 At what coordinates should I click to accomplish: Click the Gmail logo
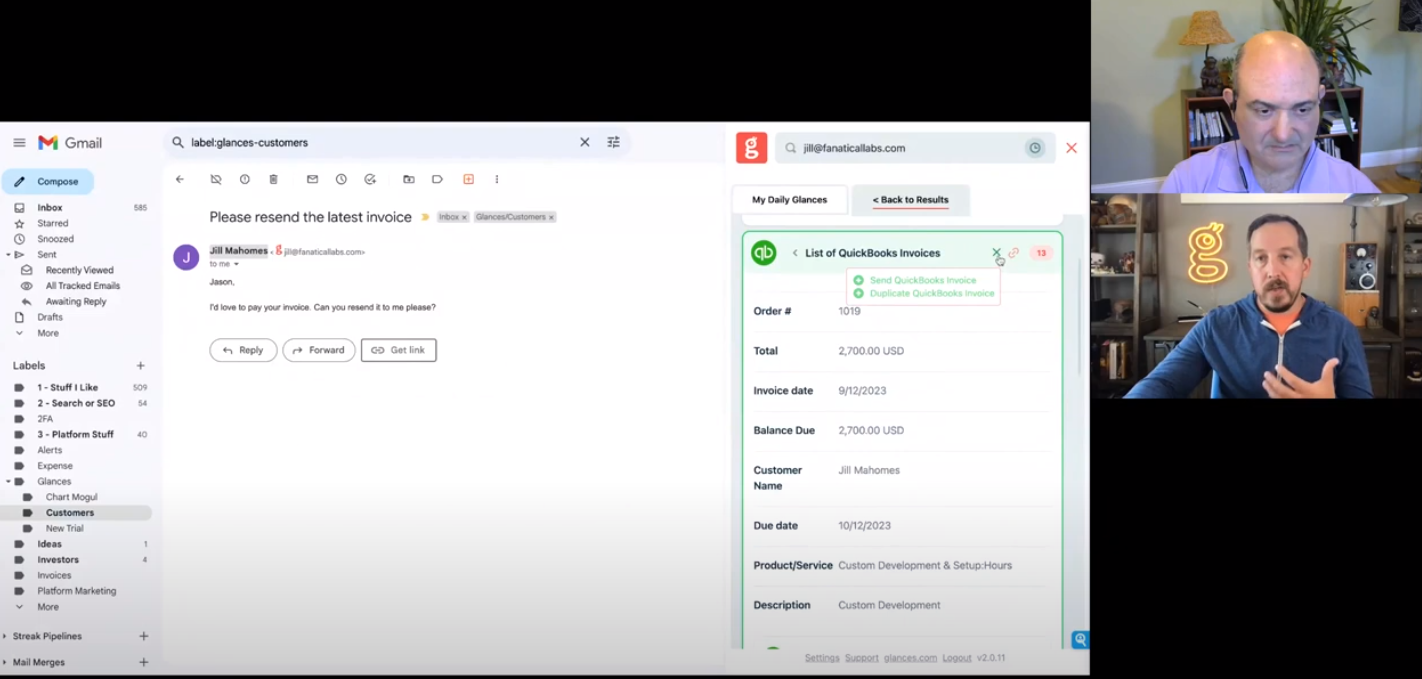coord(70,143)
